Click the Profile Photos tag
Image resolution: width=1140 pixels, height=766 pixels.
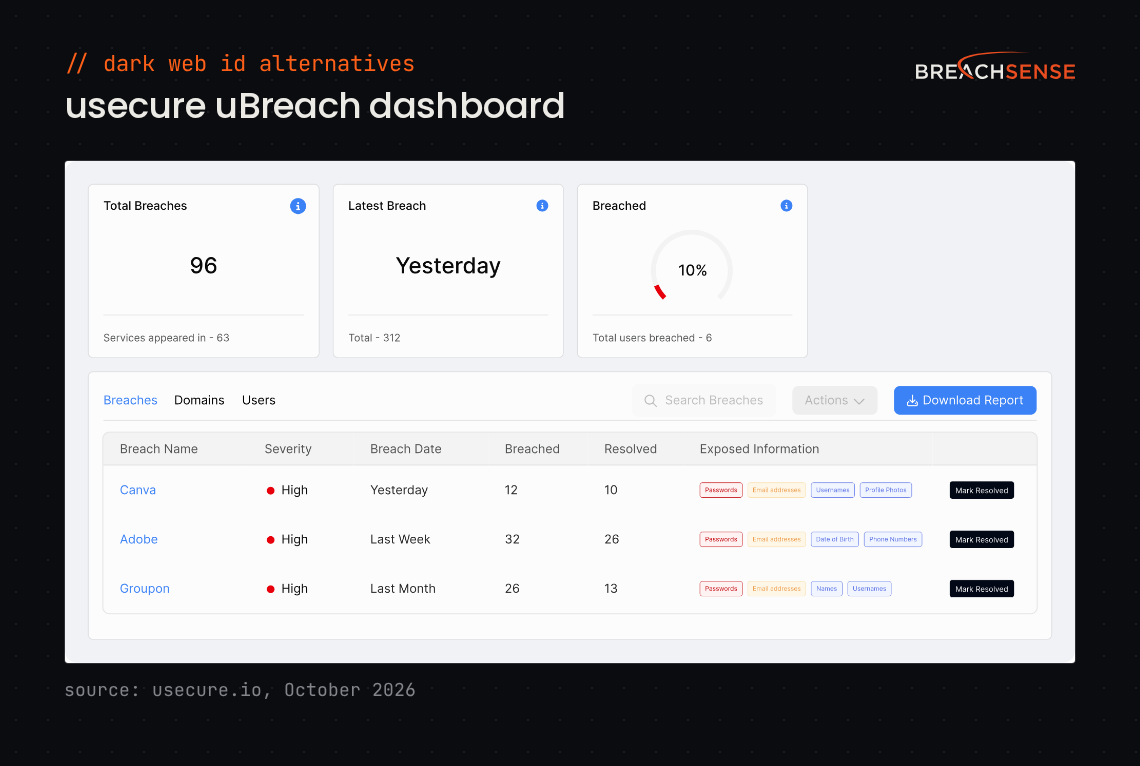point(886,491)
